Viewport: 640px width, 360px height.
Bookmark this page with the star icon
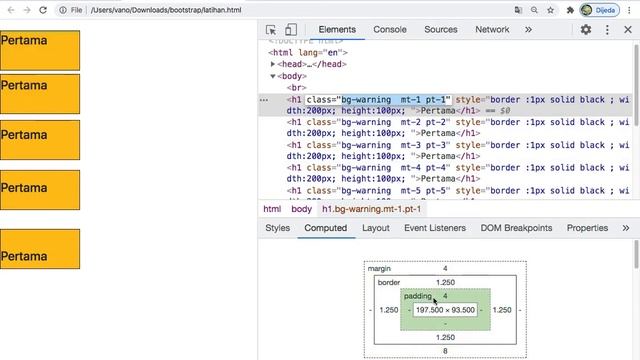(x=550, y=10)
